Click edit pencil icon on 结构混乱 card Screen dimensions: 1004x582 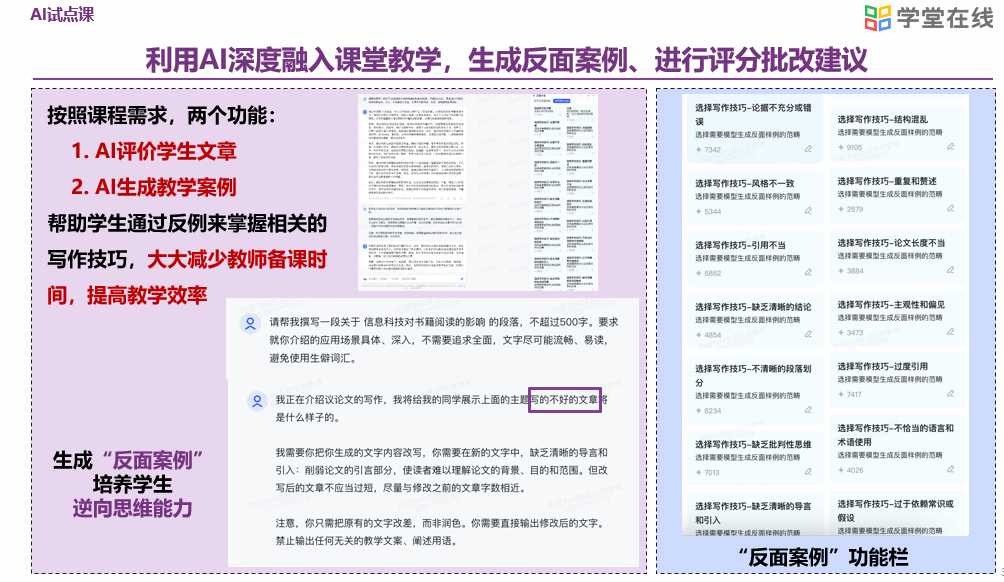point(949,148)
